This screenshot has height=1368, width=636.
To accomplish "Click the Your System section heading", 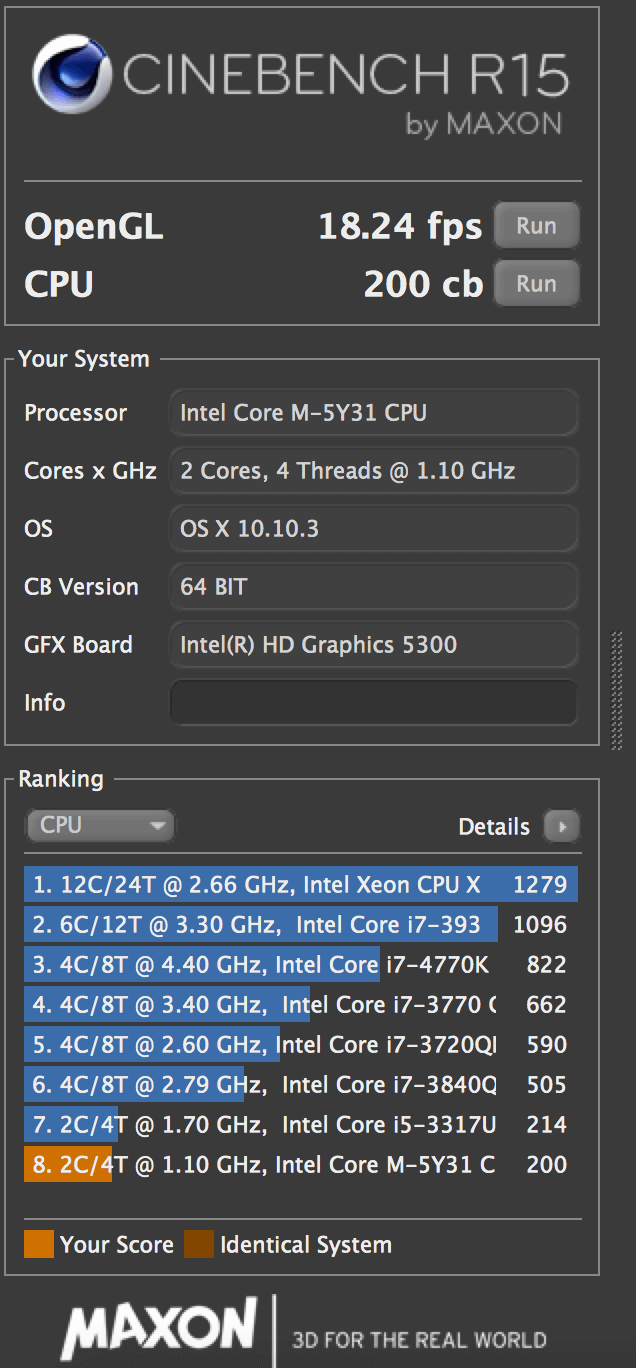I will [84, 359].
